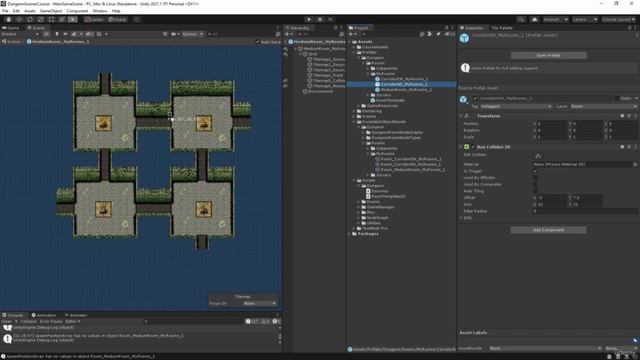
Task: Select the Rect transform tool
Action: pos(51,19)
